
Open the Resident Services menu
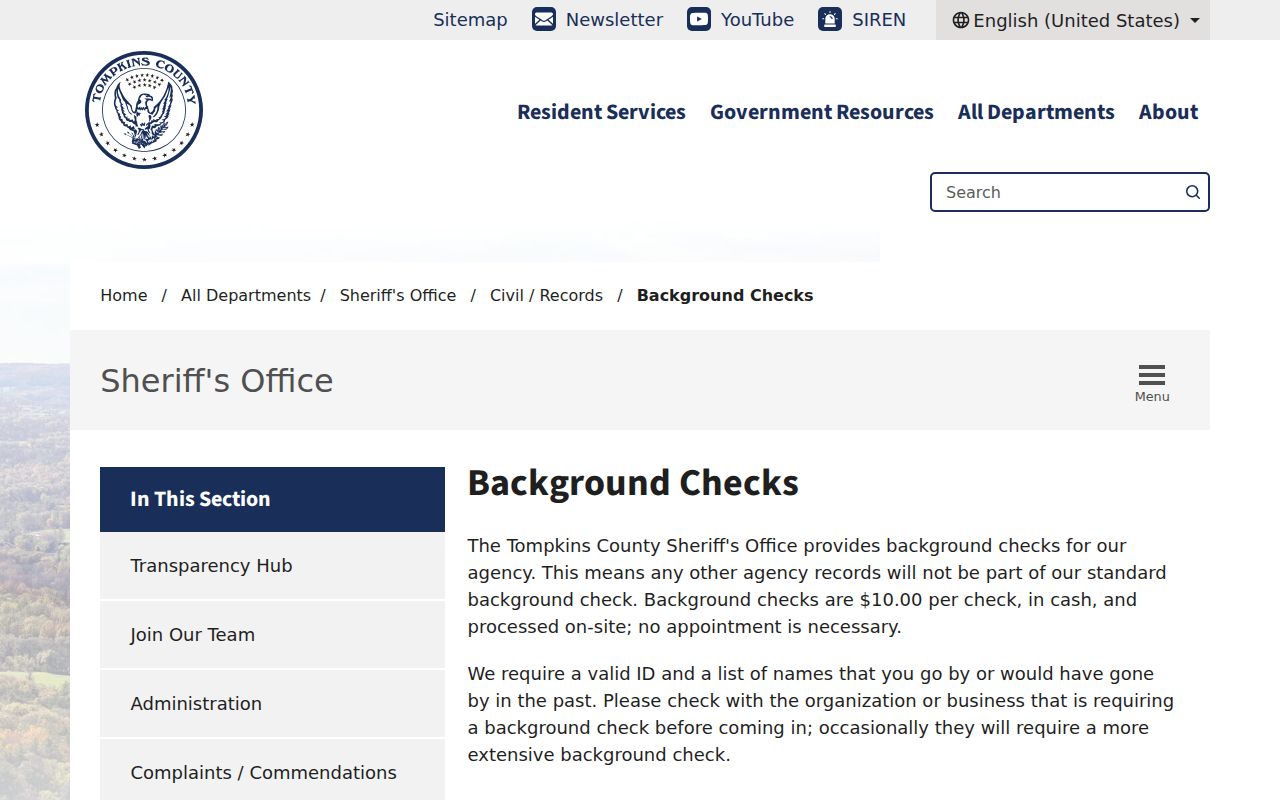coord(601,112)
